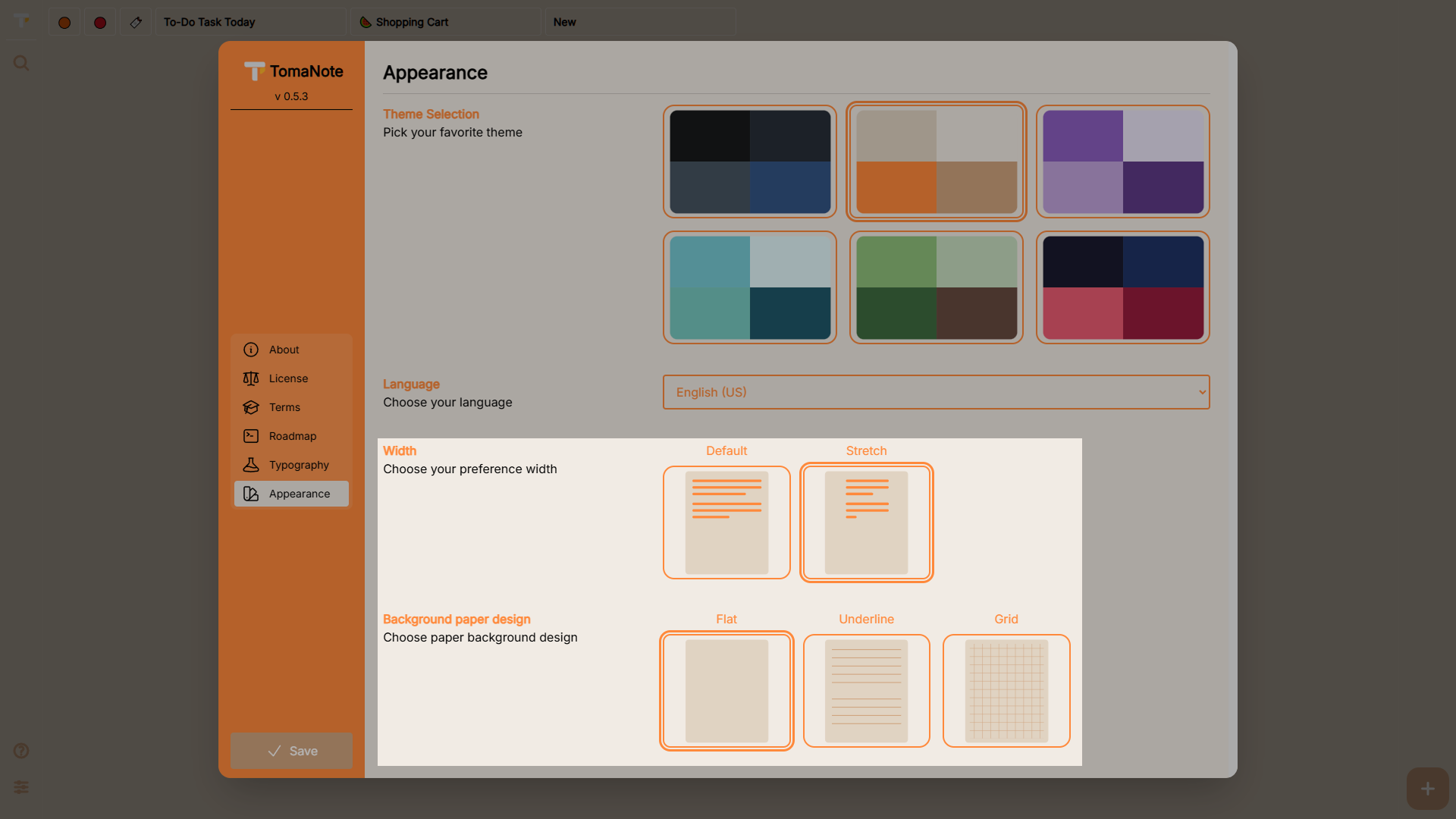Pick the dark black-and-blue theme
1456x819 pixels.
tap(750, 162)
